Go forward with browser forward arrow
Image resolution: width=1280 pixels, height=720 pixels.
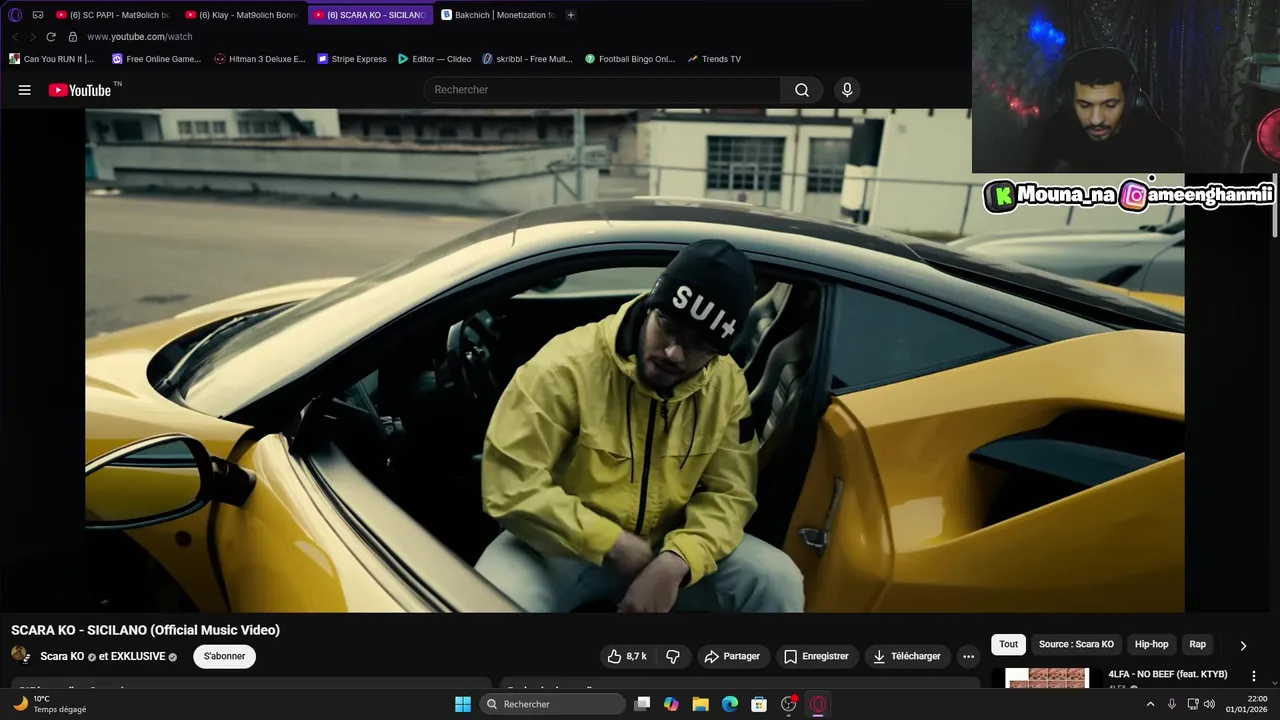coord(32,37)
